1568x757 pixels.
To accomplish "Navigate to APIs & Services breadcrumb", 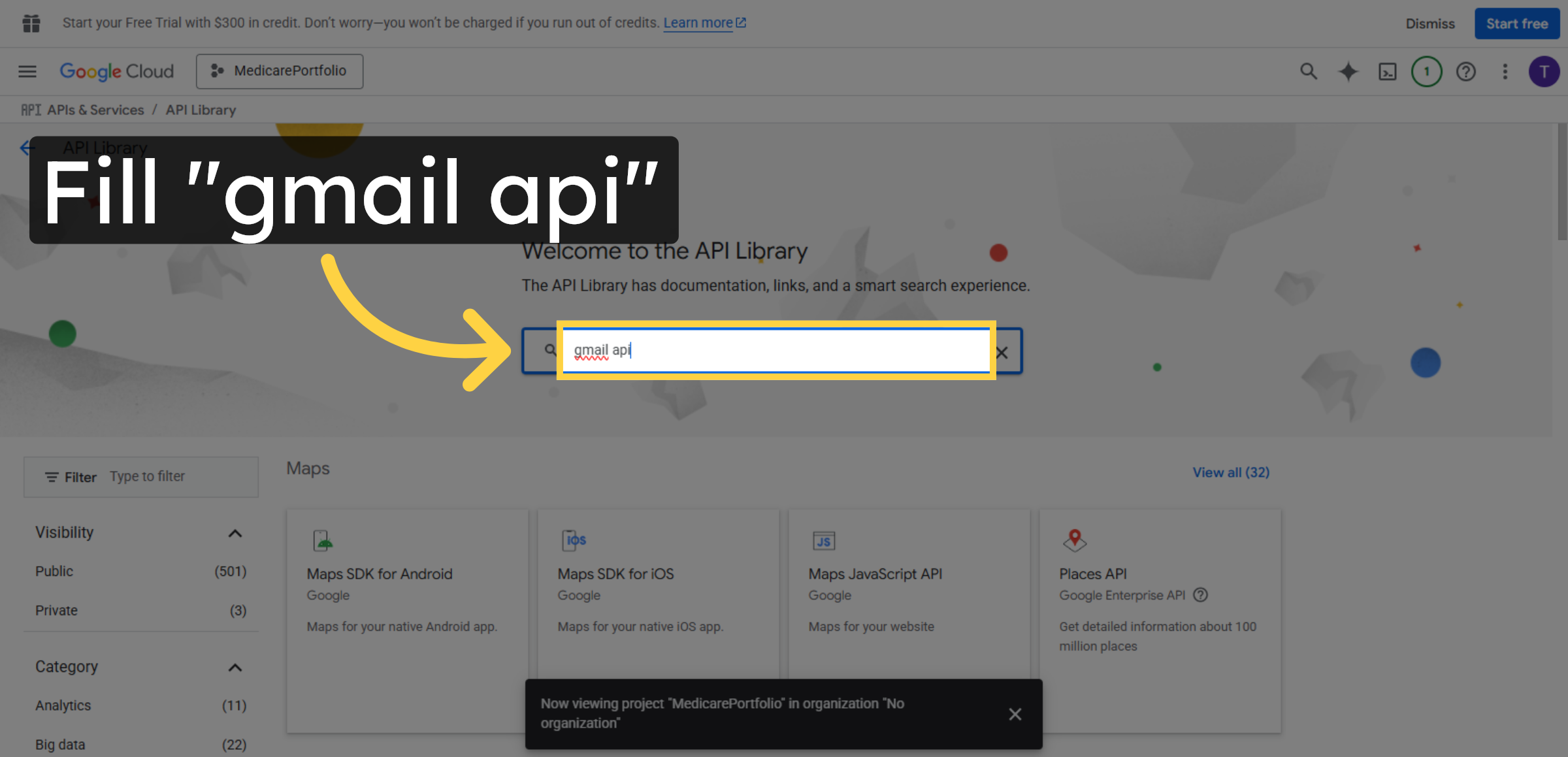I will tap(95, 110).
